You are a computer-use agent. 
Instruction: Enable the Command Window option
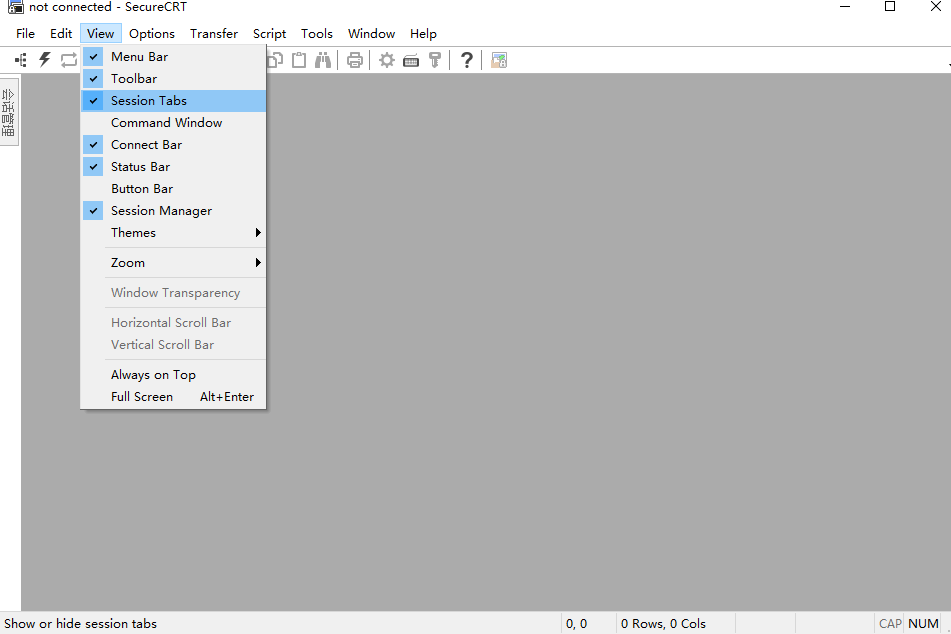173,123
